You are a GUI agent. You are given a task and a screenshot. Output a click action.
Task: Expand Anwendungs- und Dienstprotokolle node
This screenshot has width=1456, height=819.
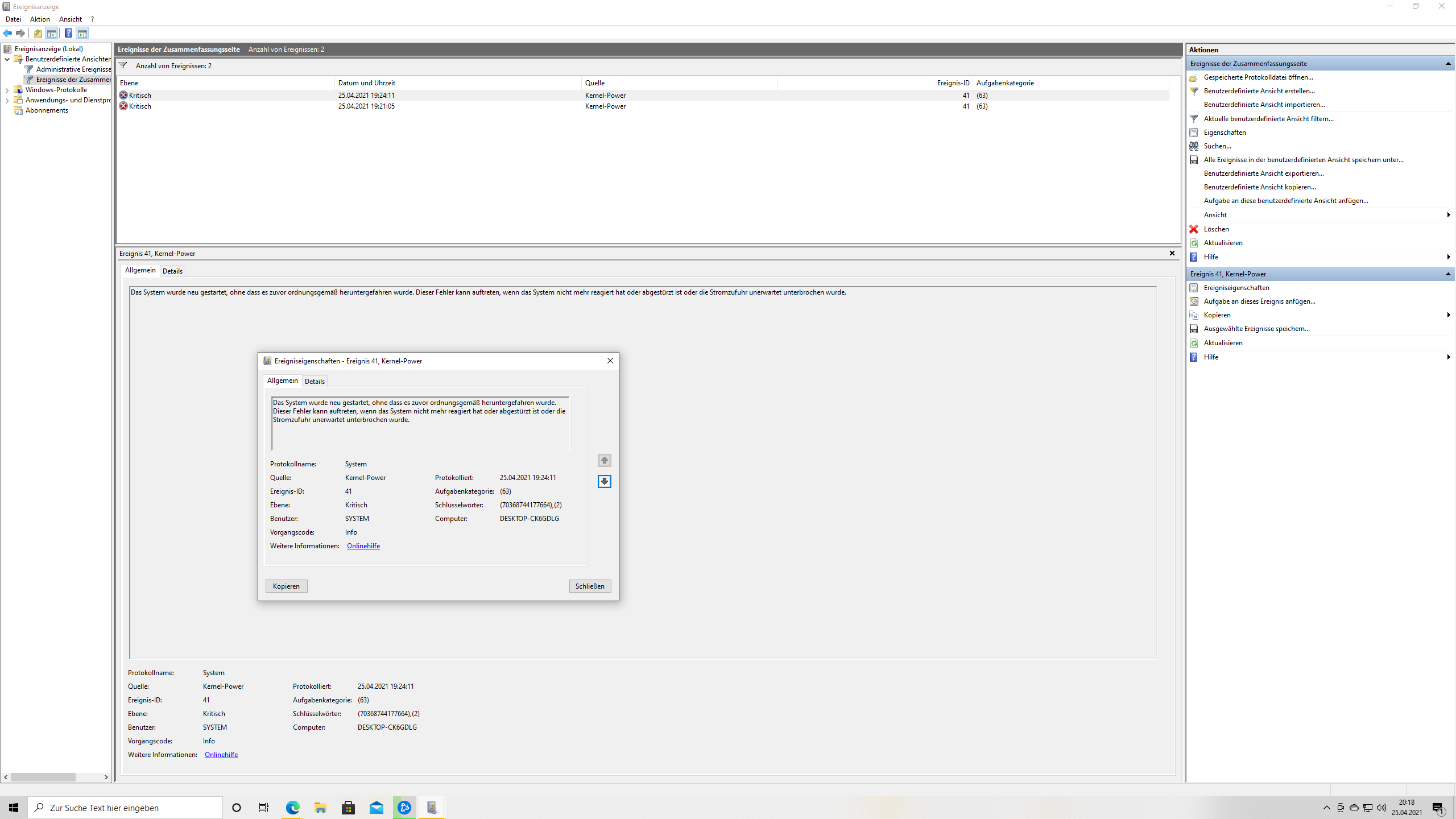(x=7, y=100)
